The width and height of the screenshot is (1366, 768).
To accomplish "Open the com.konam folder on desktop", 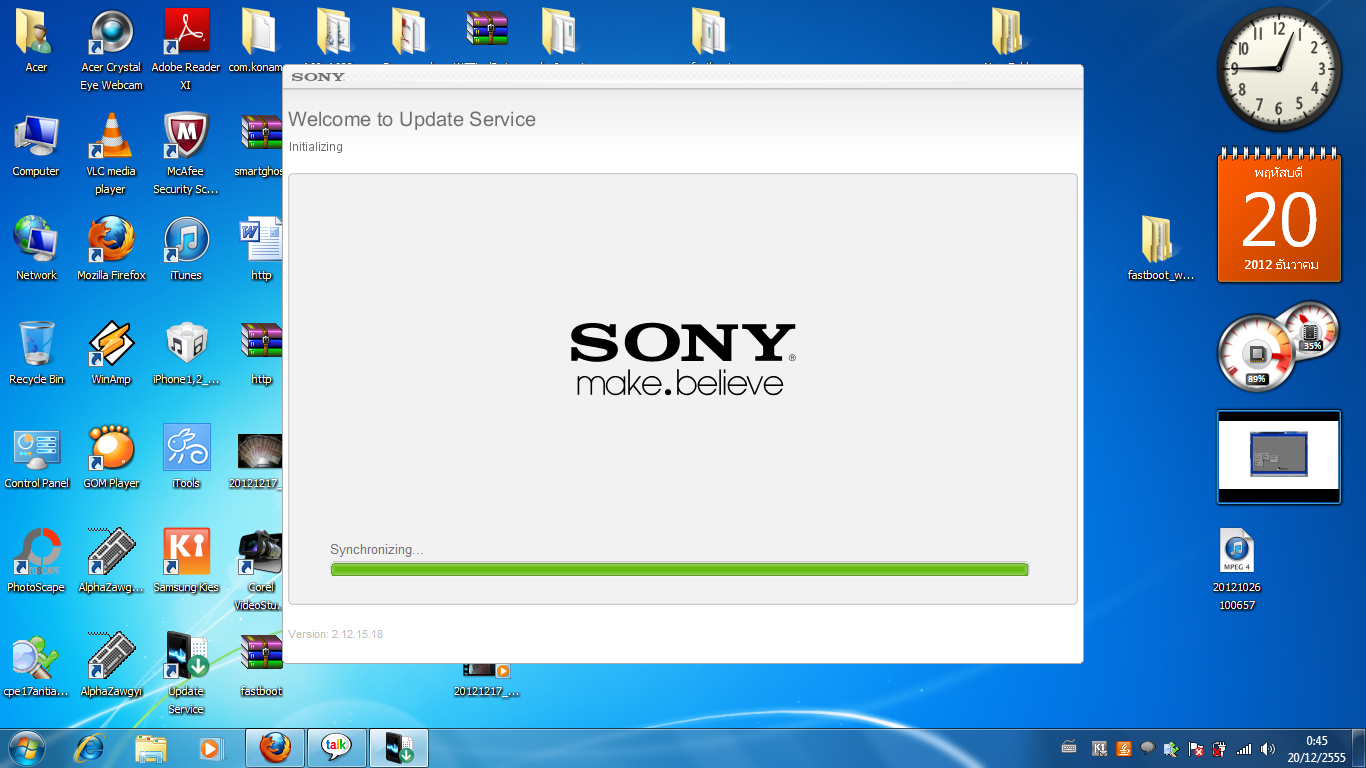I will tap(258, 41).
